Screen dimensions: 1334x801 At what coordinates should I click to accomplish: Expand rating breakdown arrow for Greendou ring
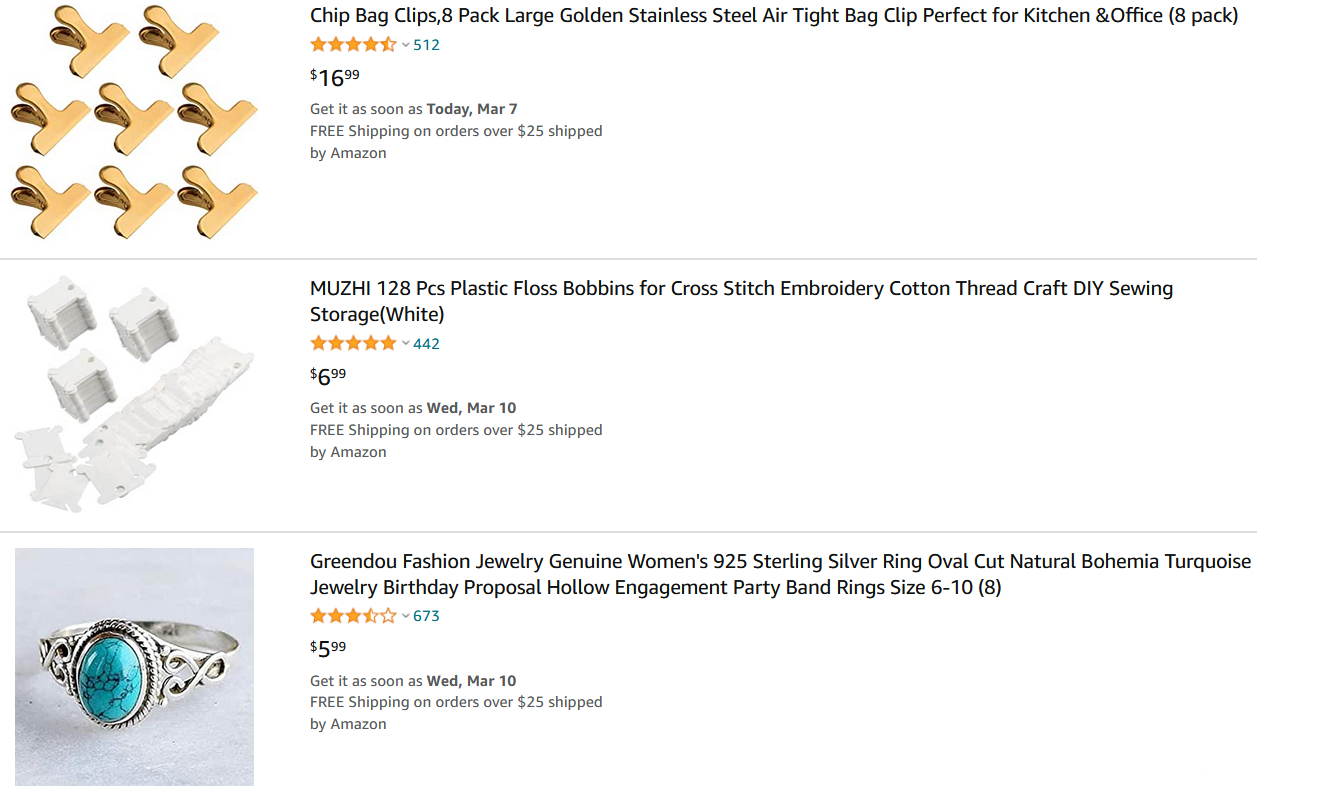[x=405, y=616]
